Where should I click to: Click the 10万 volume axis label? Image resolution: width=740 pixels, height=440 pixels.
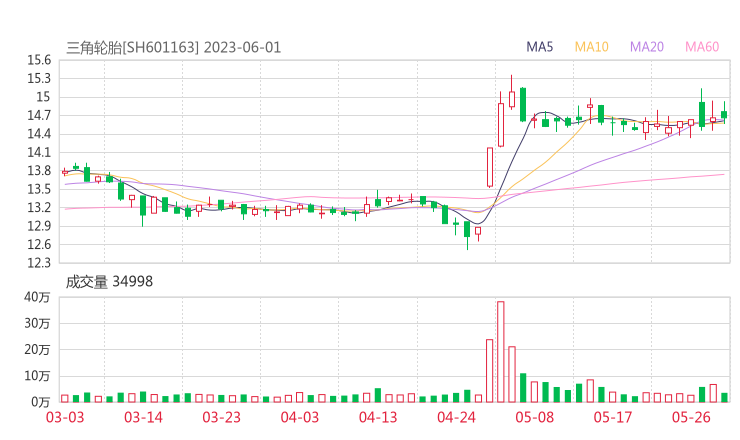pos(37,376)
